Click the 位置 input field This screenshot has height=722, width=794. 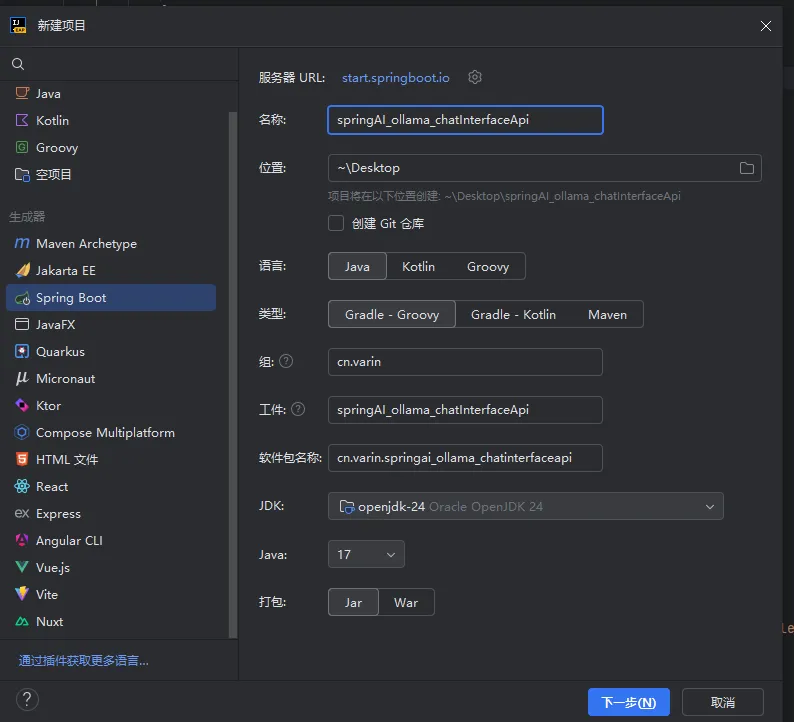pyautogui.click(x=545, y=168)
